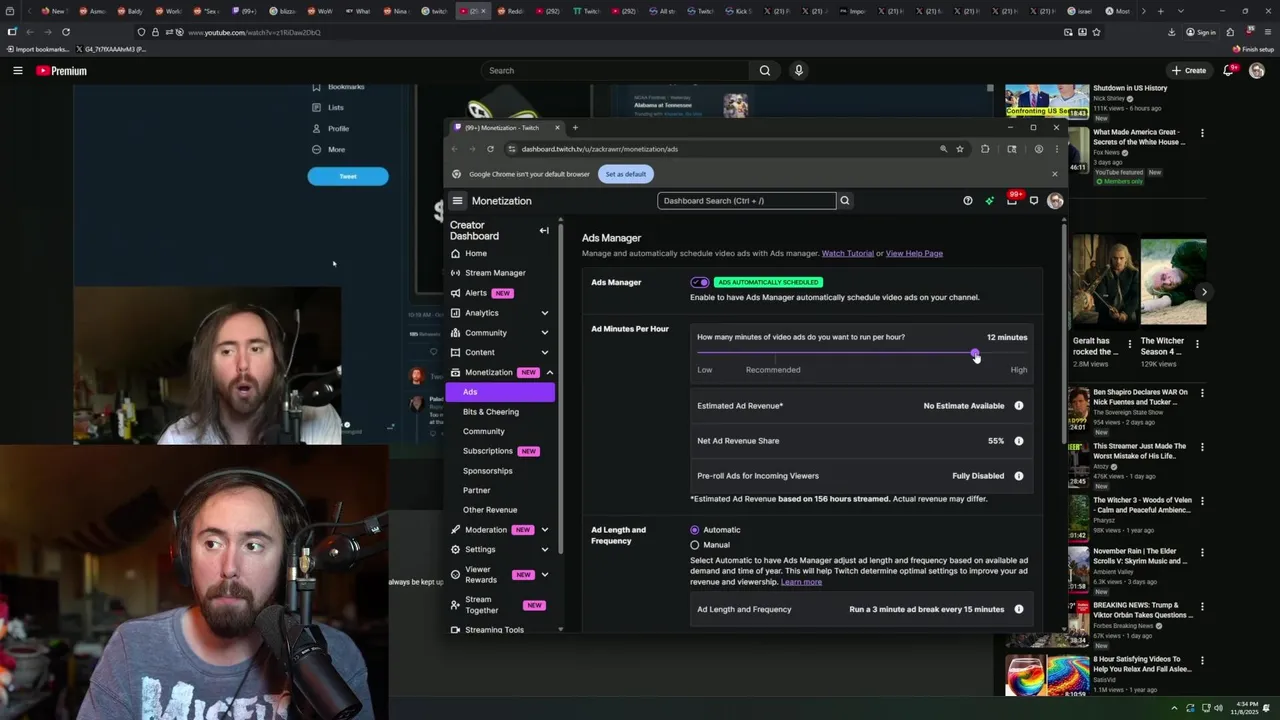Show info for Pre-roll Ads for Incoming Viewers
Screen dimensions: 1280x720
click(1019, 476)
